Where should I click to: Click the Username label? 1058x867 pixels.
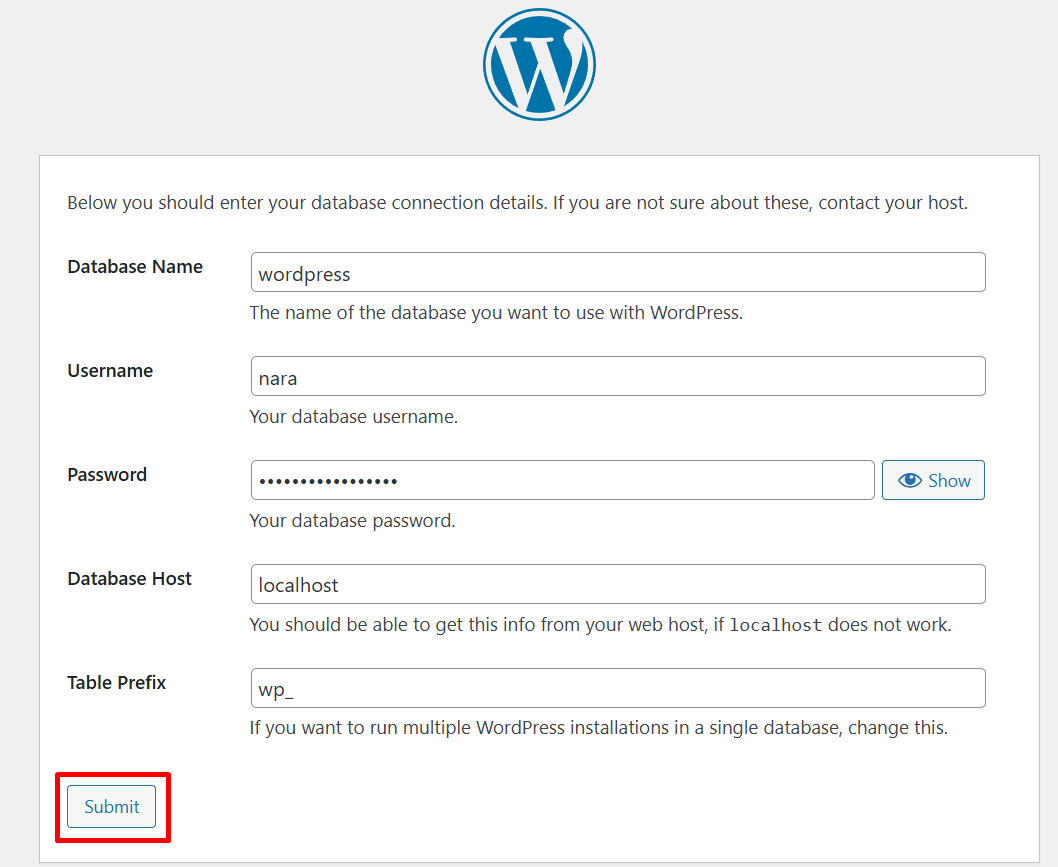click(110, 370)
